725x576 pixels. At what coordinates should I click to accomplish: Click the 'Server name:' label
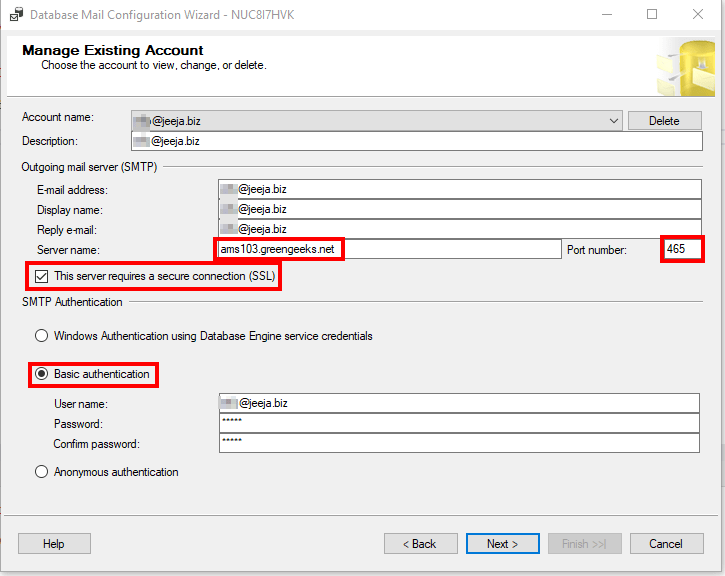(68, 250)
